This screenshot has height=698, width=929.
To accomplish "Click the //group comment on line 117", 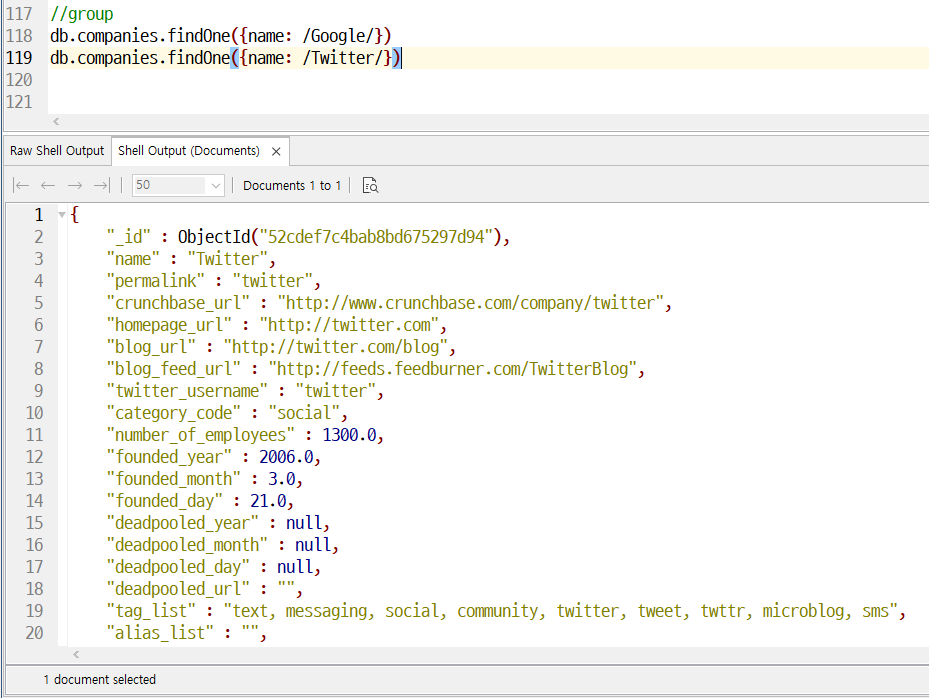I will click(x=82, y=14).
